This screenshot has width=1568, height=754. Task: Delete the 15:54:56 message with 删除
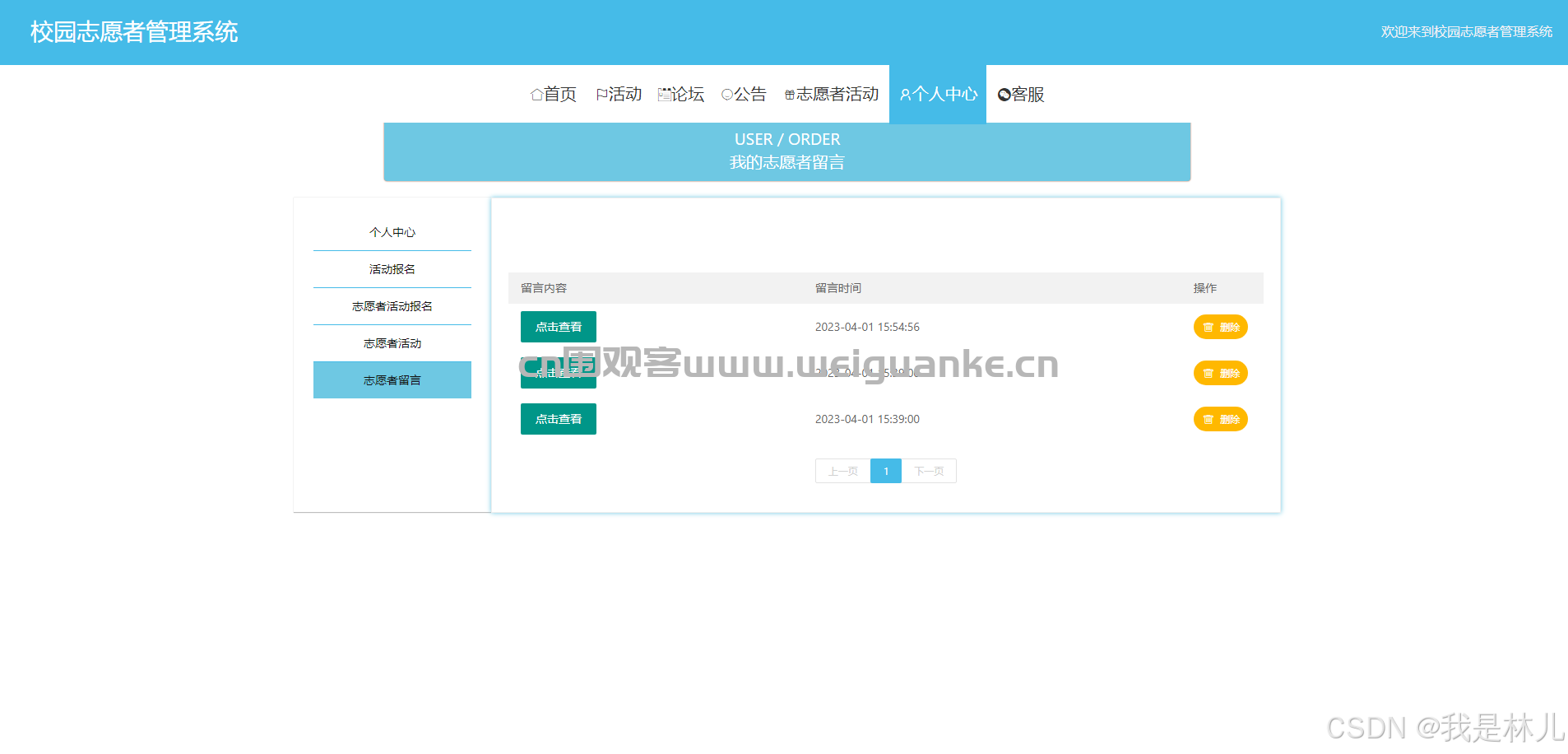(1221, 327)
